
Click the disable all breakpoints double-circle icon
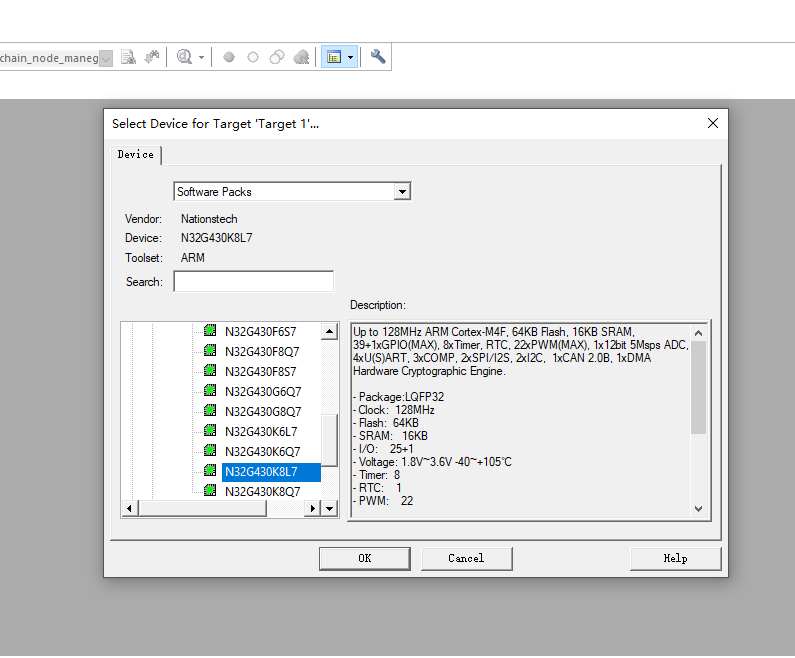pyautogui.click(x=277, y=57)
